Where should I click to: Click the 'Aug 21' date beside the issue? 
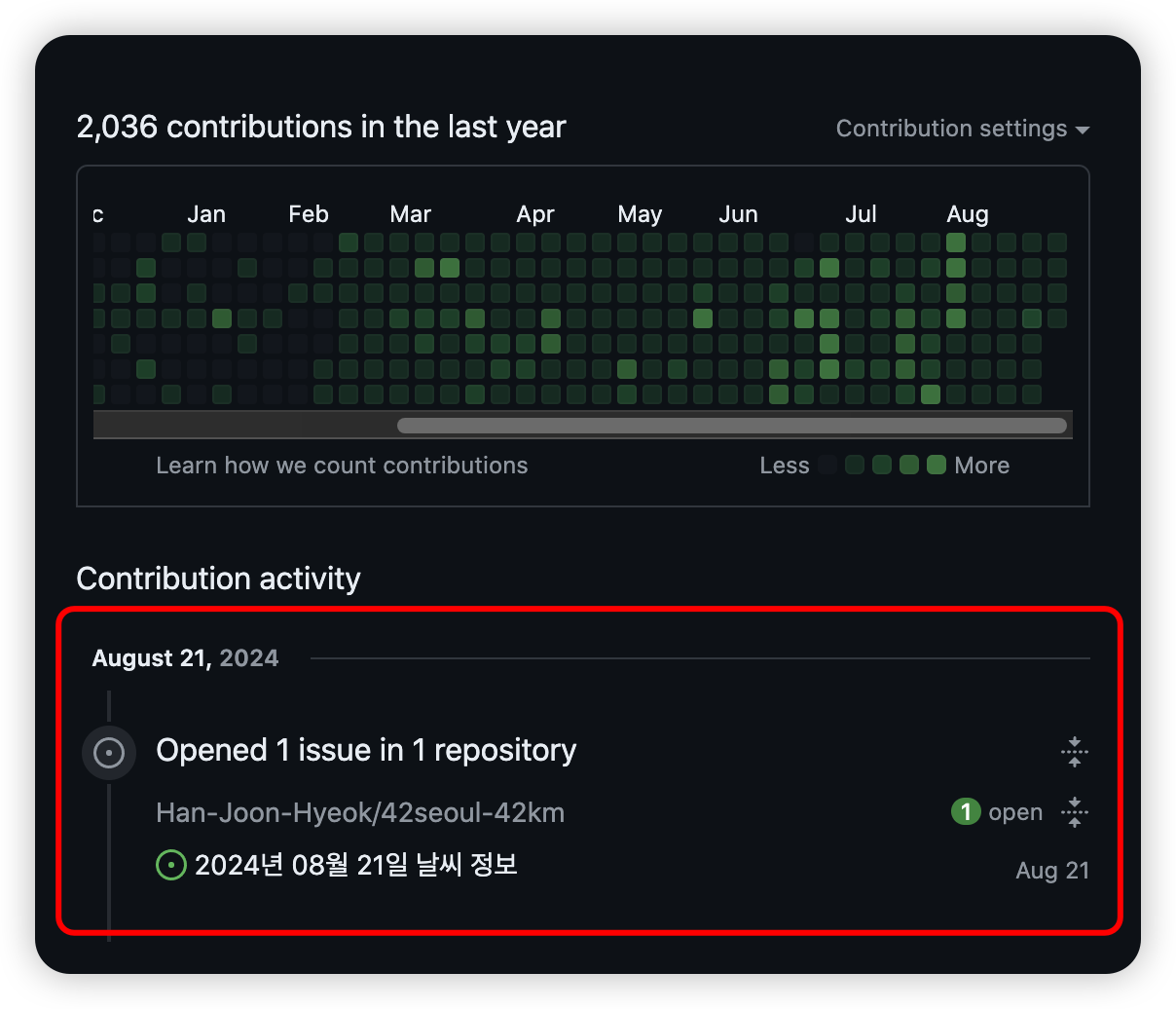(1051, 871)
